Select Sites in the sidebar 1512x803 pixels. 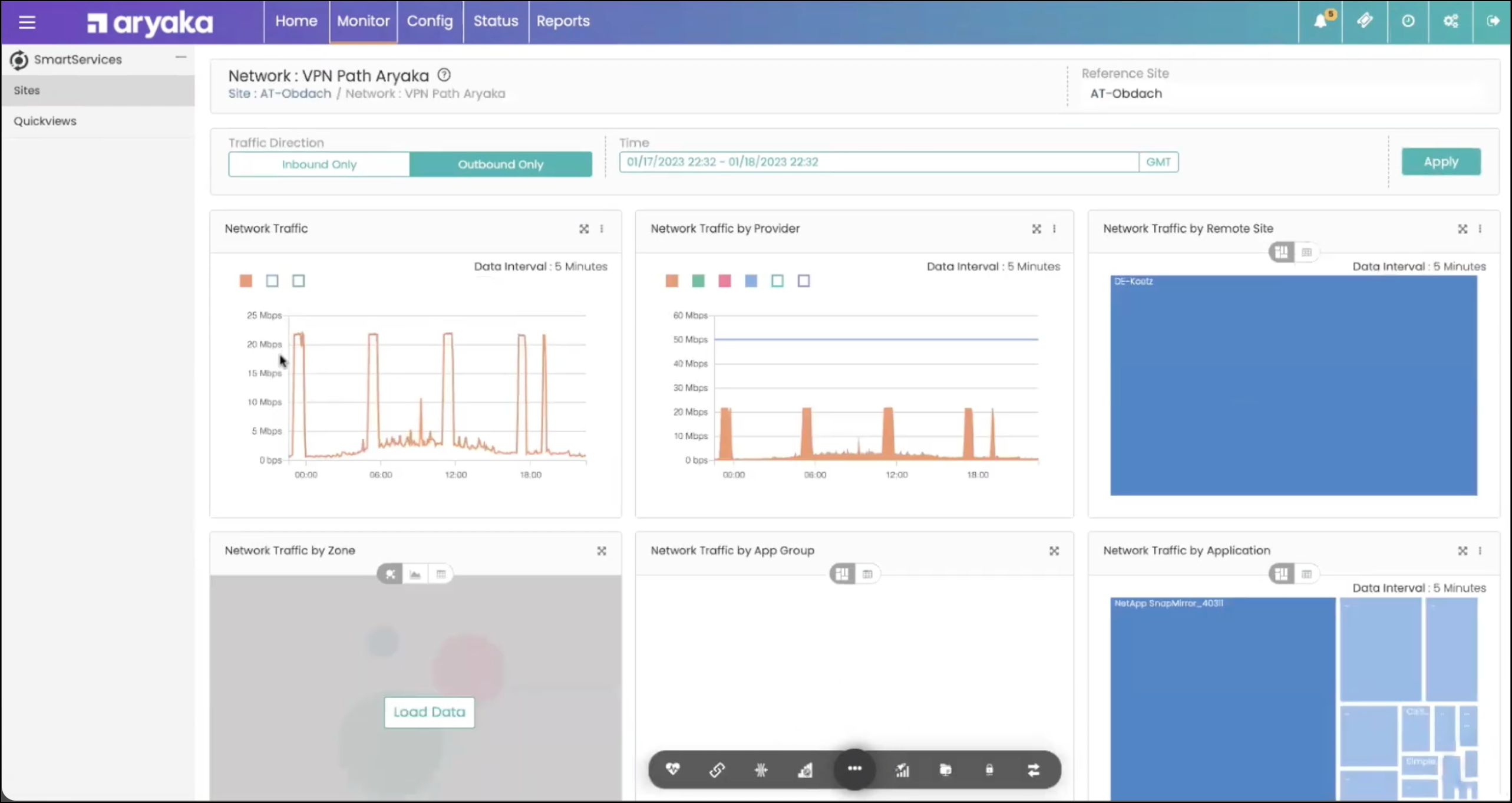pos(98,91)
